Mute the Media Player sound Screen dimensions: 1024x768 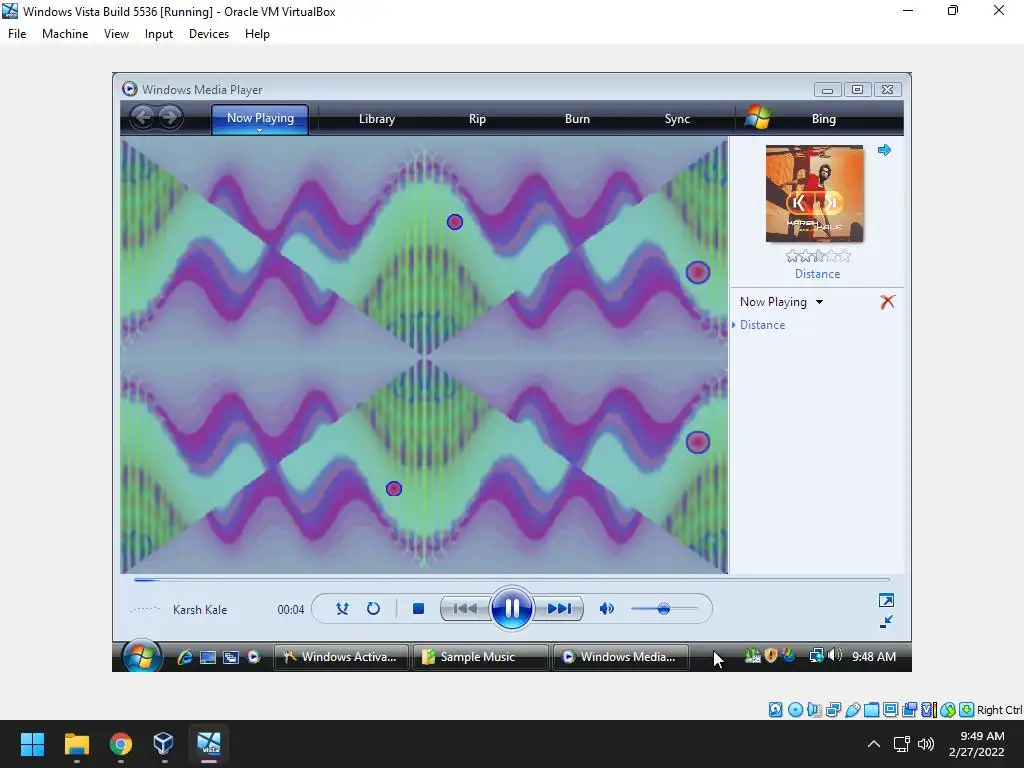click(x=607, y=609)
